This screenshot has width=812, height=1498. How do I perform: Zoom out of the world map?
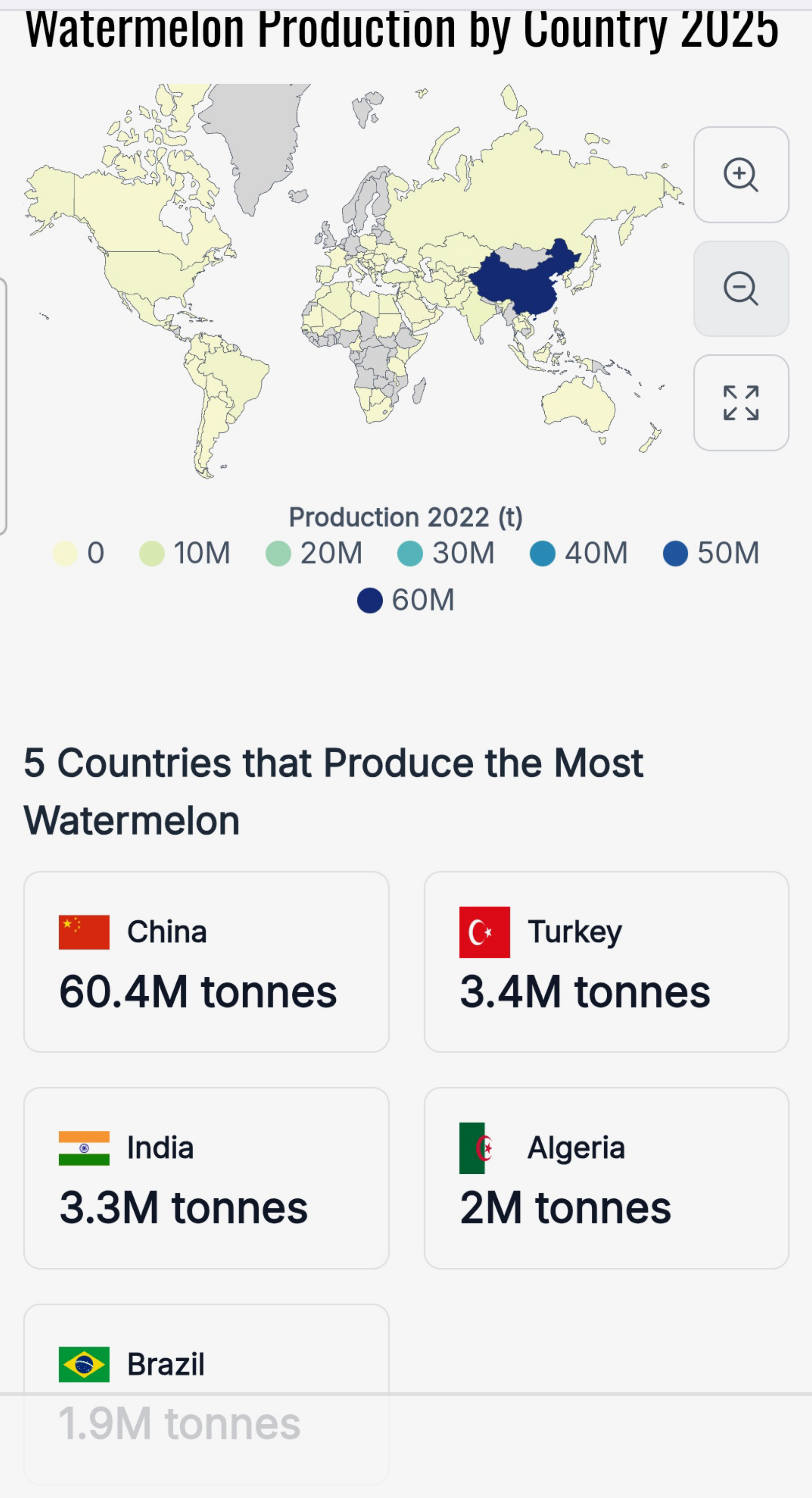point(741,289)
